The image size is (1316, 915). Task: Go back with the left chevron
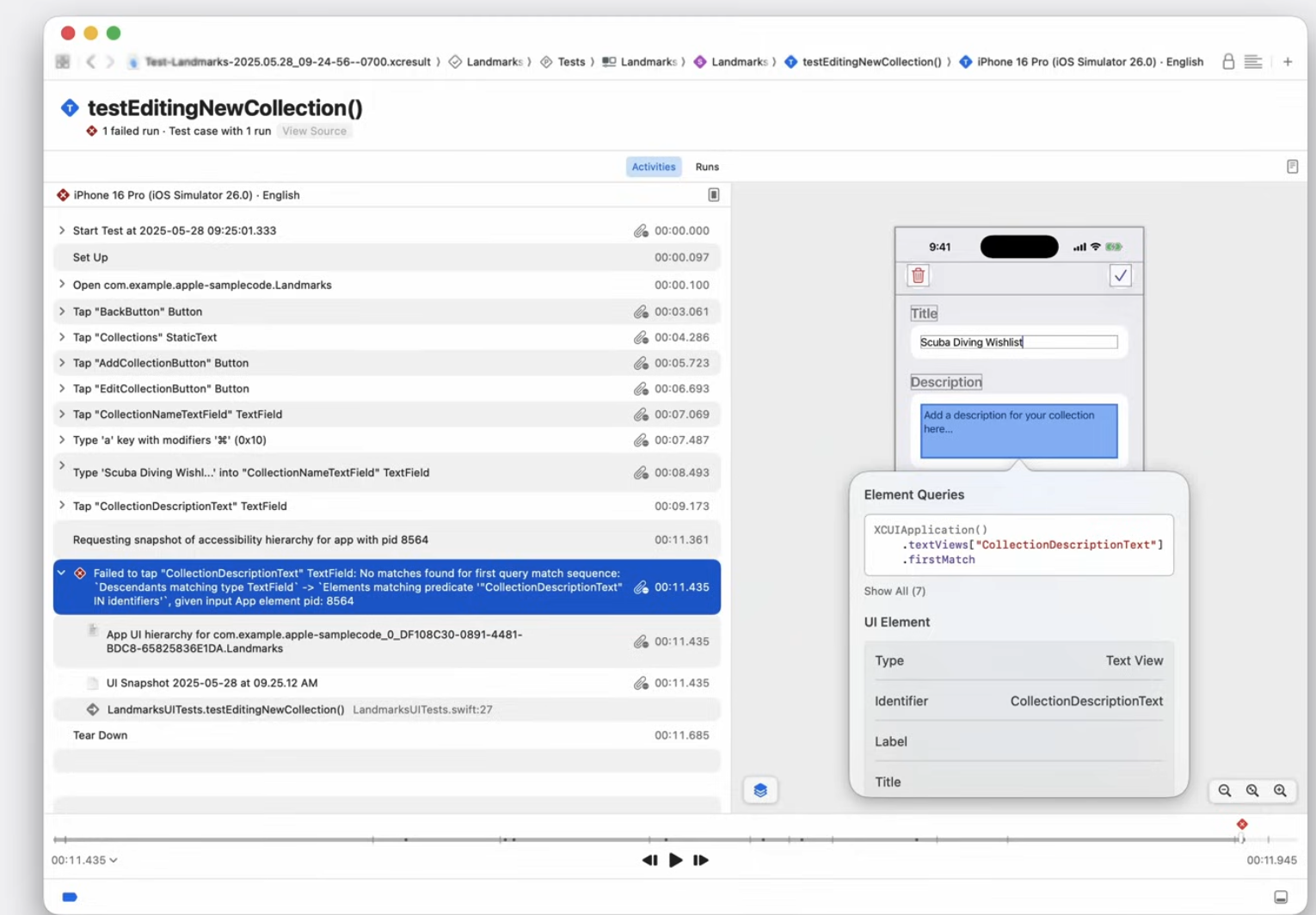click(x=90, y=62)
